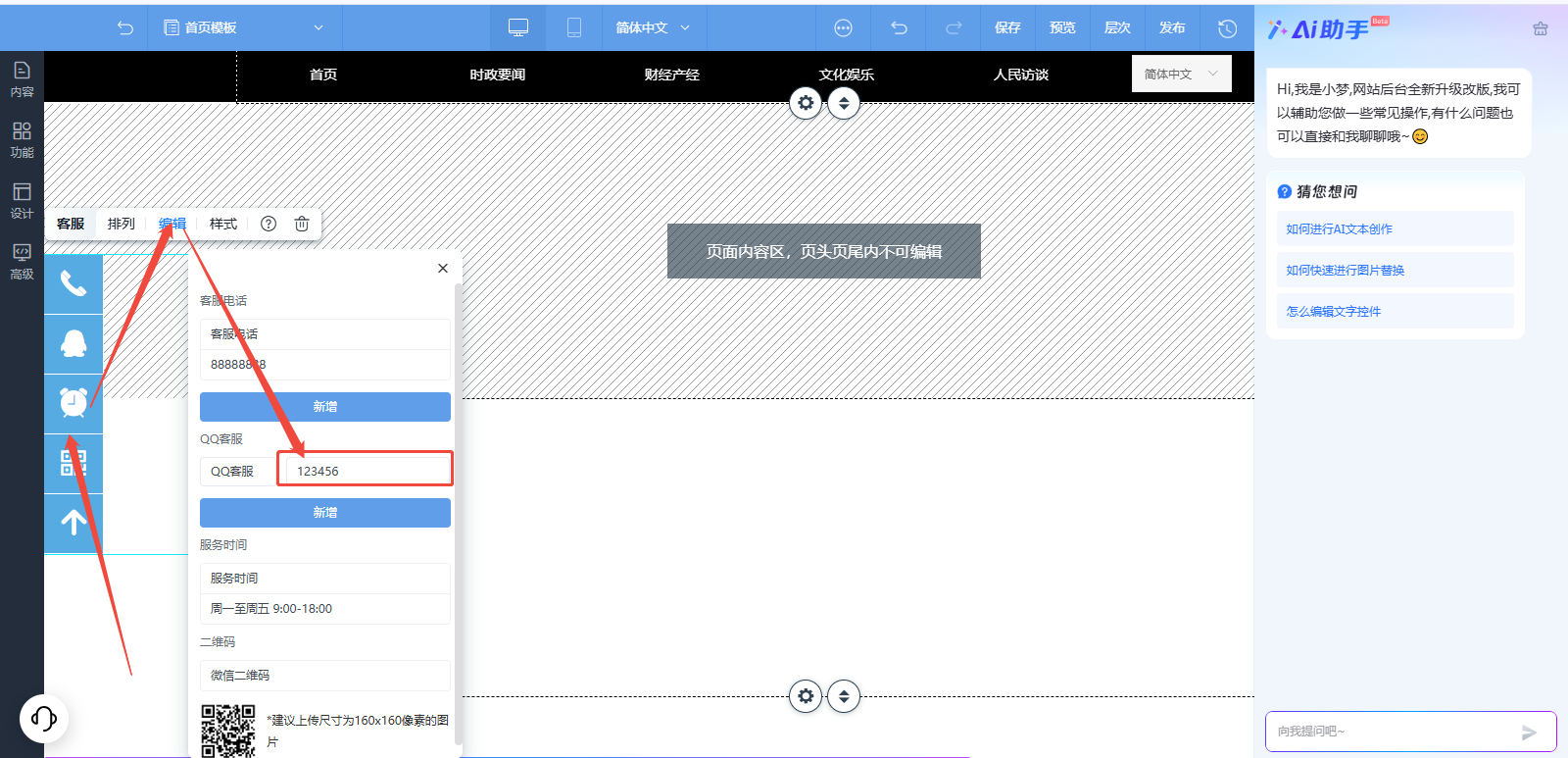Image resolution: width=1568 pixels, height=758 pixels.
Task: Click the 发布 publish button
Action: (1172, 27)
